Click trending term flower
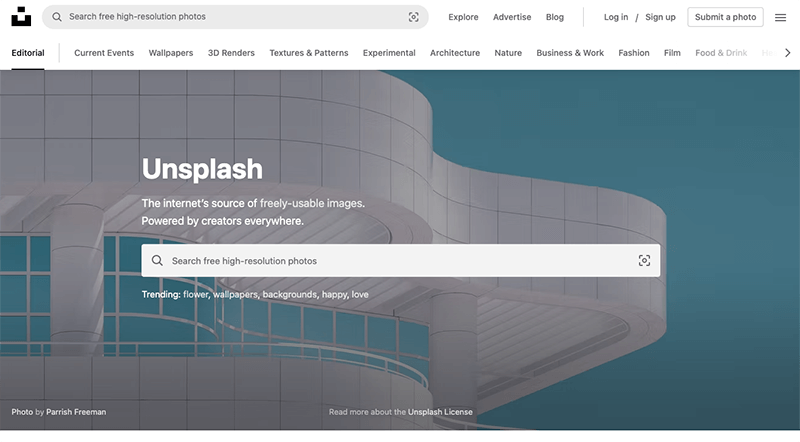Viewport: 800px width, 442px height. click(196, 294)
